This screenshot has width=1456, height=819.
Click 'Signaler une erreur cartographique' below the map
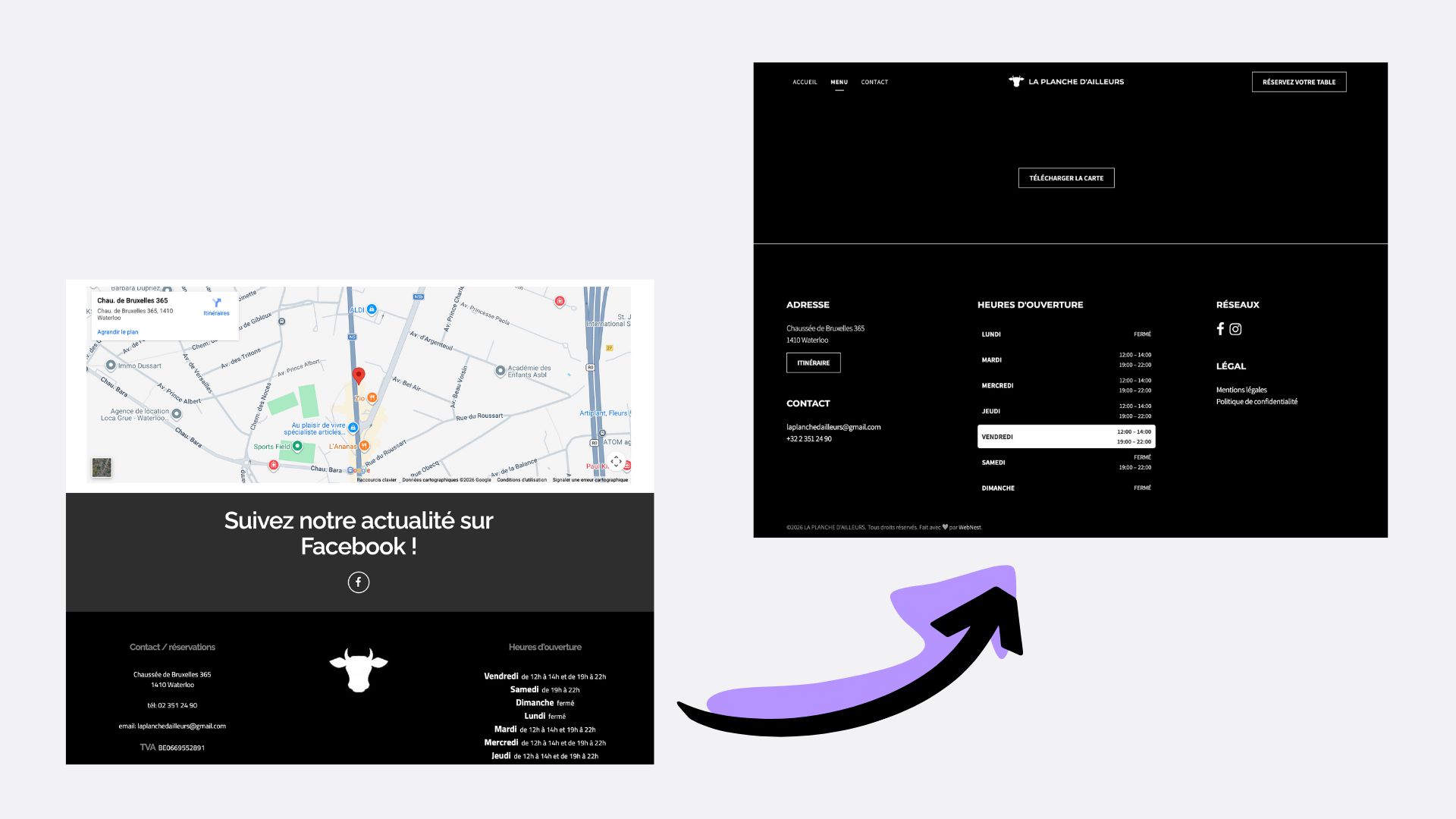(591, 479)
